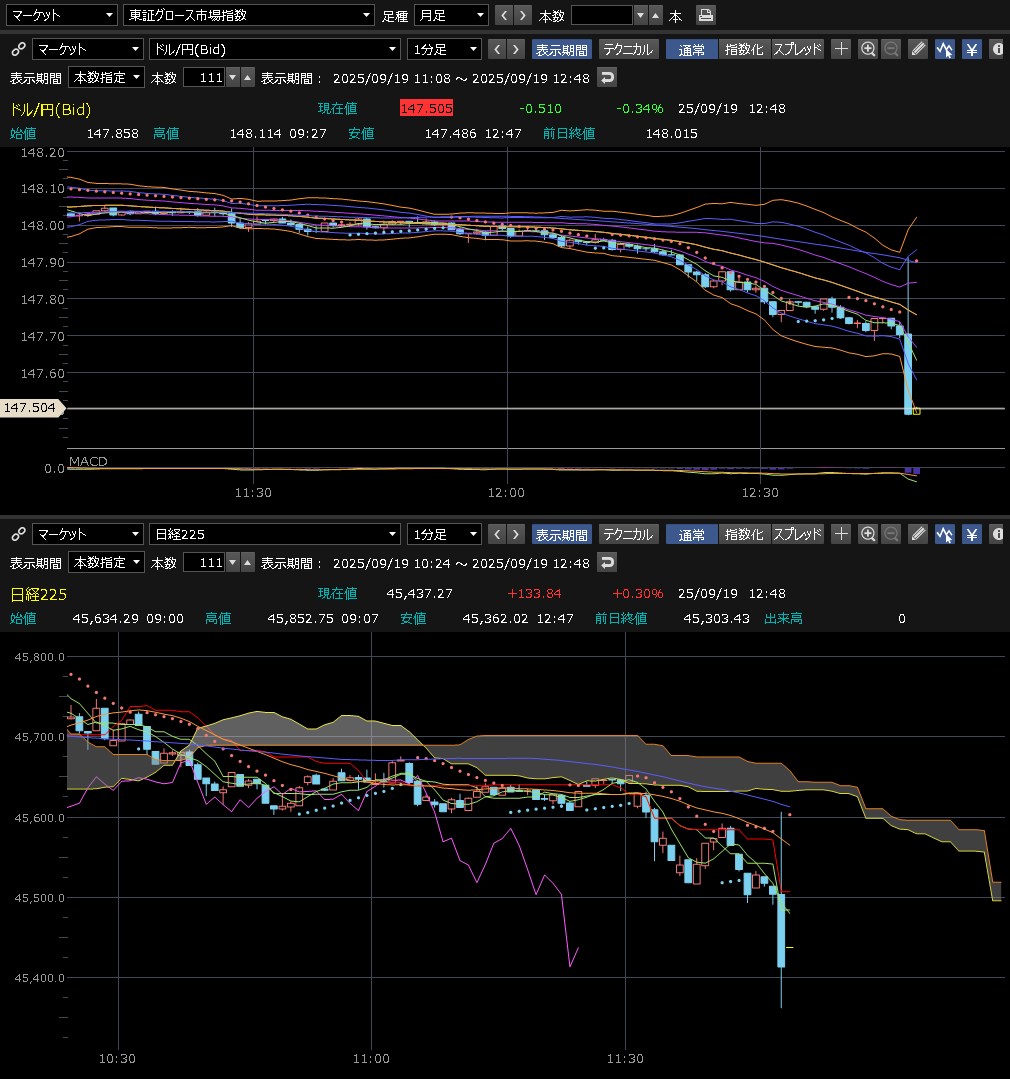Open the top bar マーケット dropdown
This screenshot has height=1079, width=1010.
61,15
